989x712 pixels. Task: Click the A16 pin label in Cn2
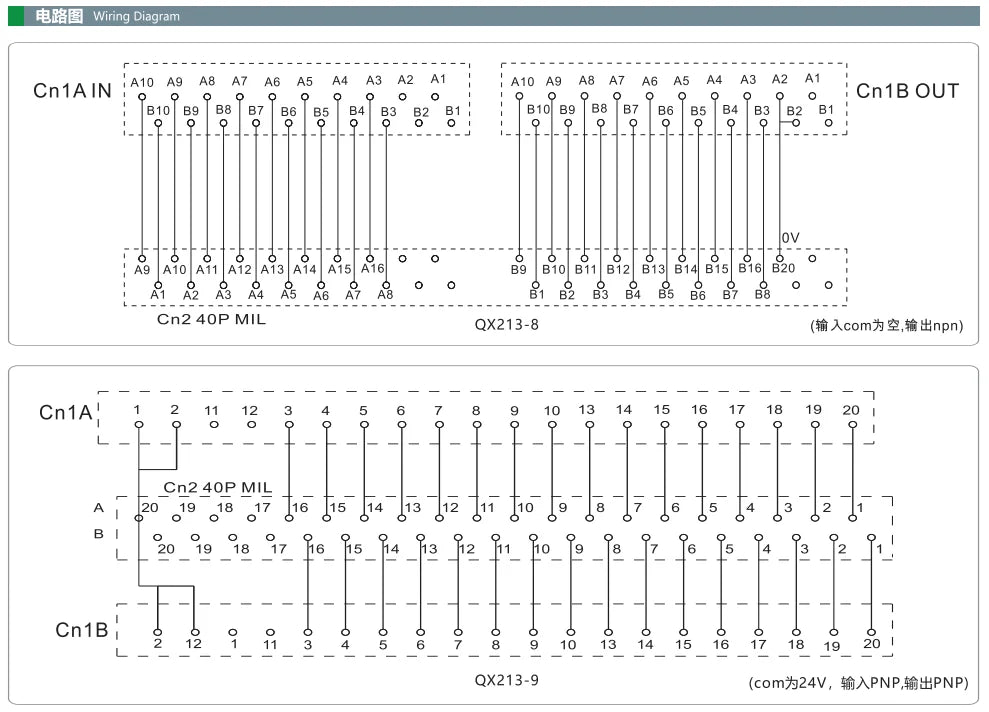coord(373,269)
